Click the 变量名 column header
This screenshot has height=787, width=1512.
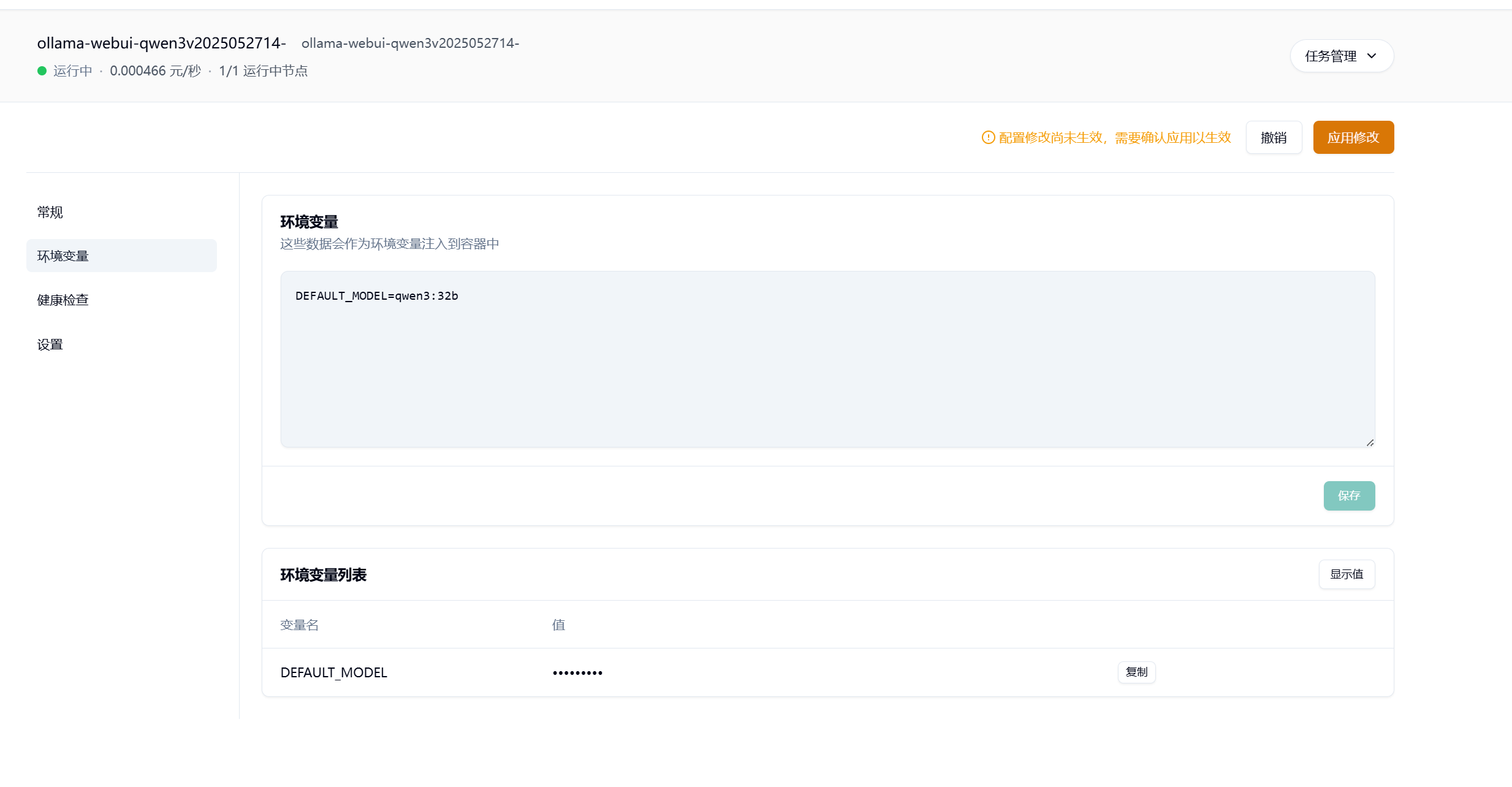(x=299, y=625)
